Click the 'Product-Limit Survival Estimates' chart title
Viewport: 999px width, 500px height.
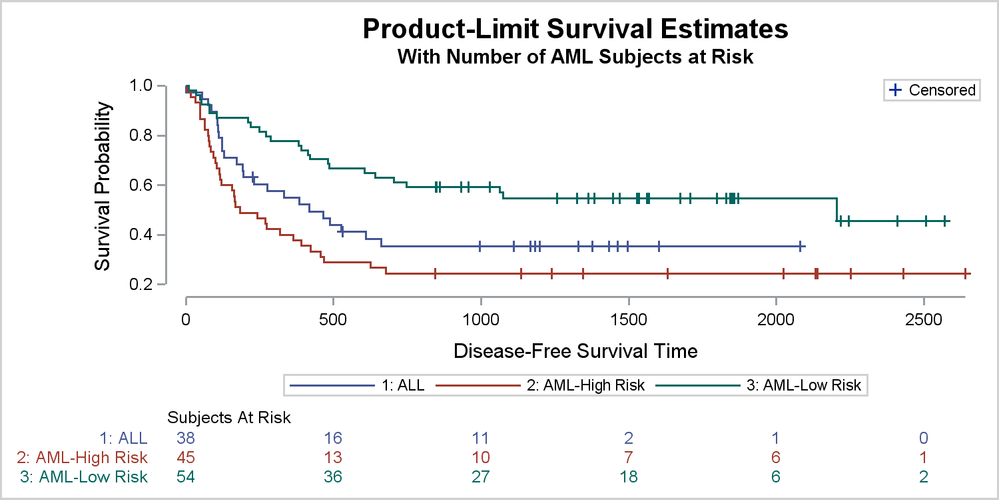575,29
